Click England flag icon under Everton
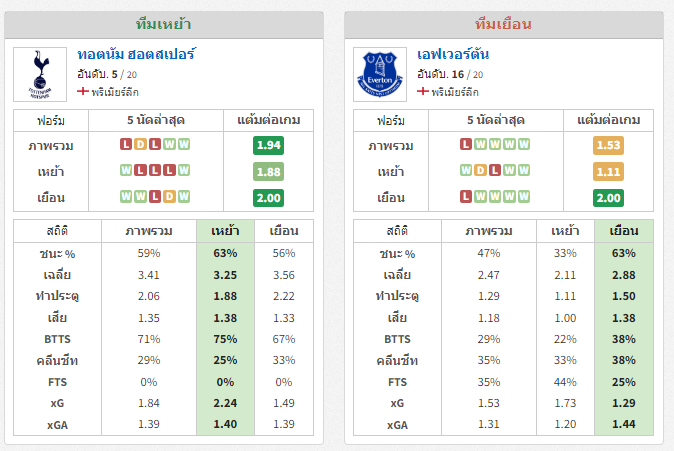674x451 pixels. pyautogui.click(x=423, y=92)
